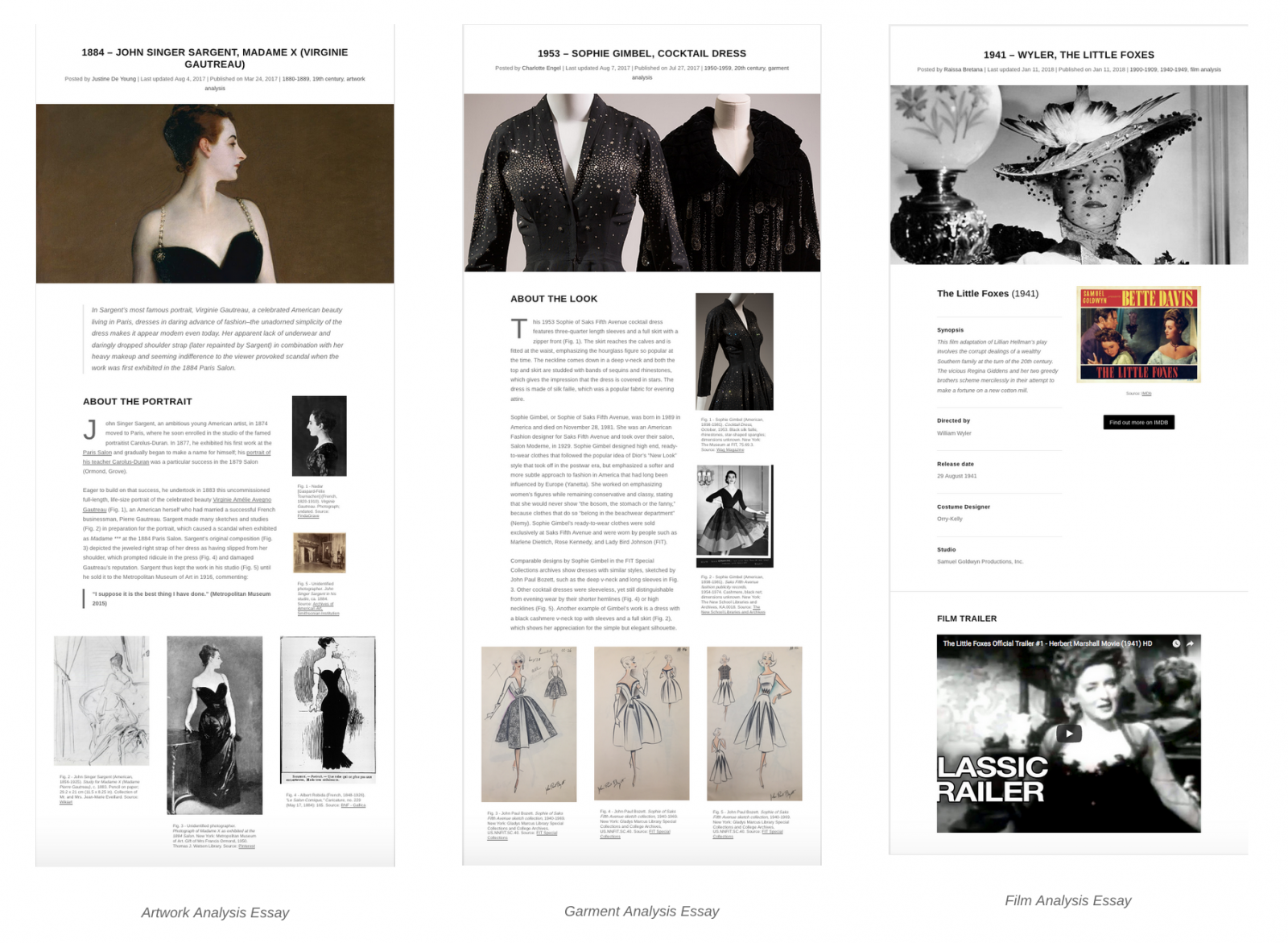This screenshot has width=1288, height=943.
Task: Open the pencil sketch study for Madame X
Action: (101, 701)
